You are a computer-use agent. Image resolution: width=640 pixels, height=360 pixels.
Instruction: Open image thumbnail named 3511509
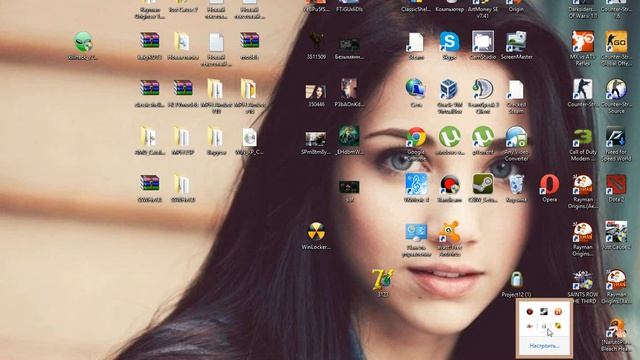[316, 41]
